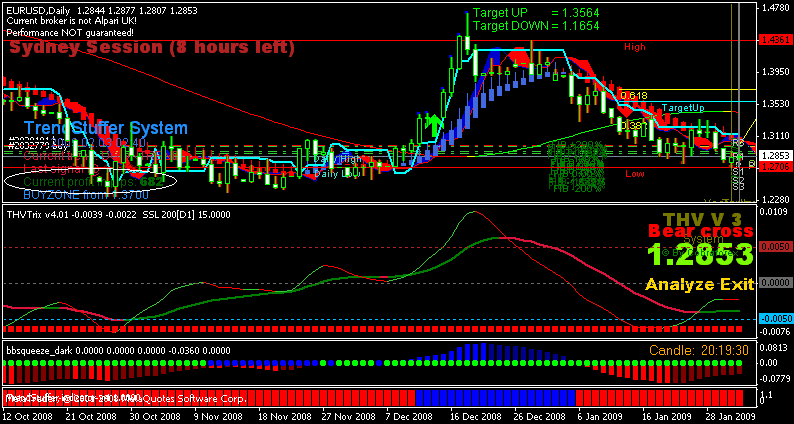The image size is (794, 424).
Task: Click the 0.0109 Trix scale value
Action: (774, 211)
